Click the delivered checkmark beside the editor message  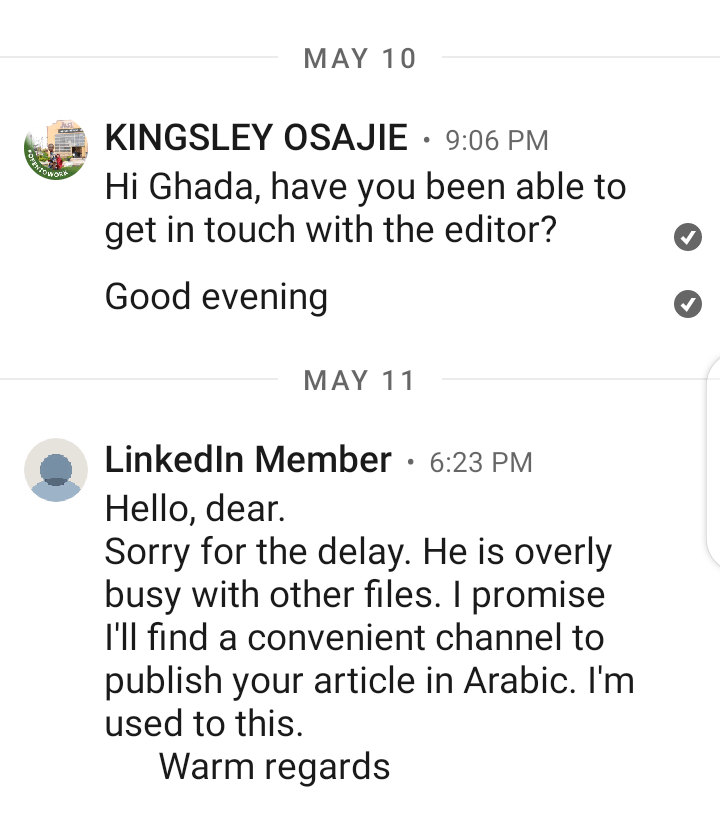[x=687, y=238]
